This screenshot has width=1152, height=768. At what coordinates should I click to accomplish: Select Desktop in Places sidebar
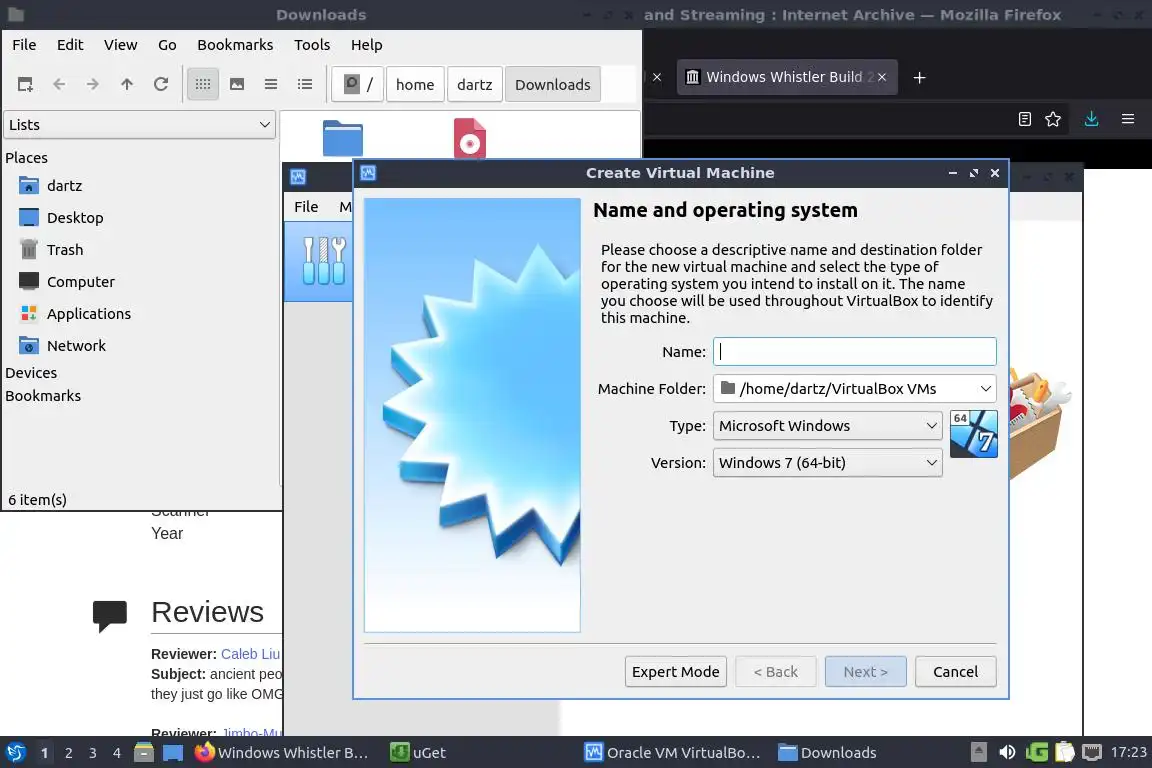(x=75, y=218)
